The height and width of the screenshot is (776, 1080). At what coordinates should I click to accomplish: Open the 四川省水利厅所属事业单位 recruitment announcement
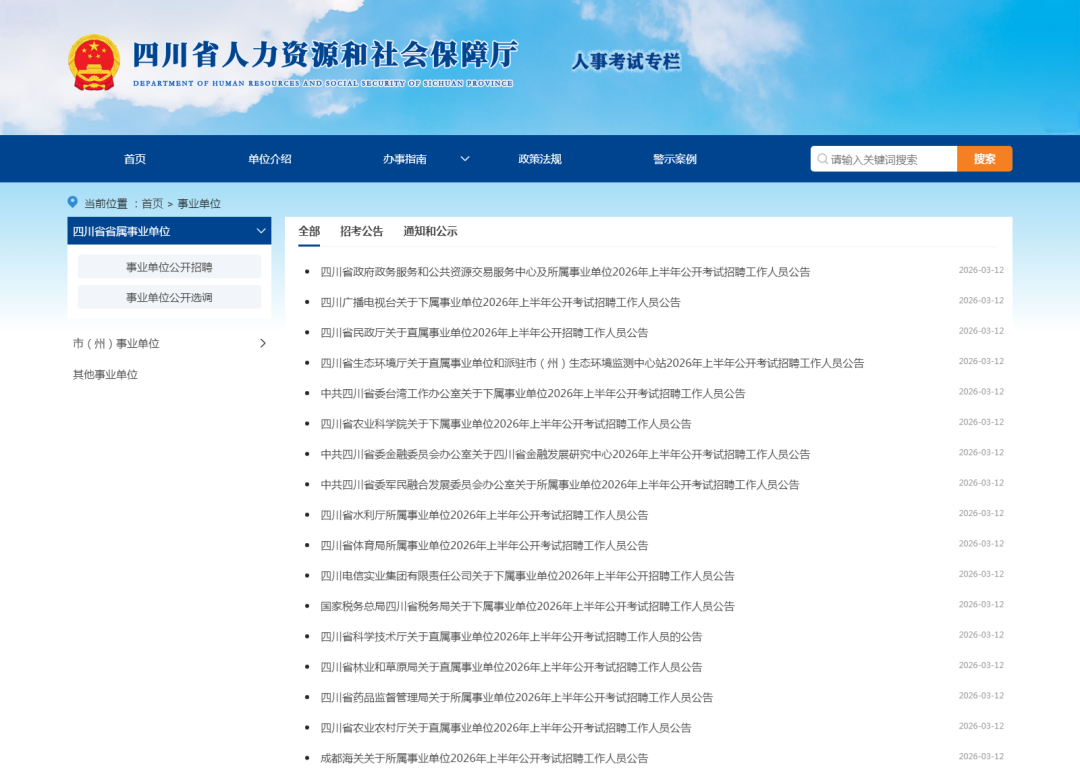coord(483,514)
